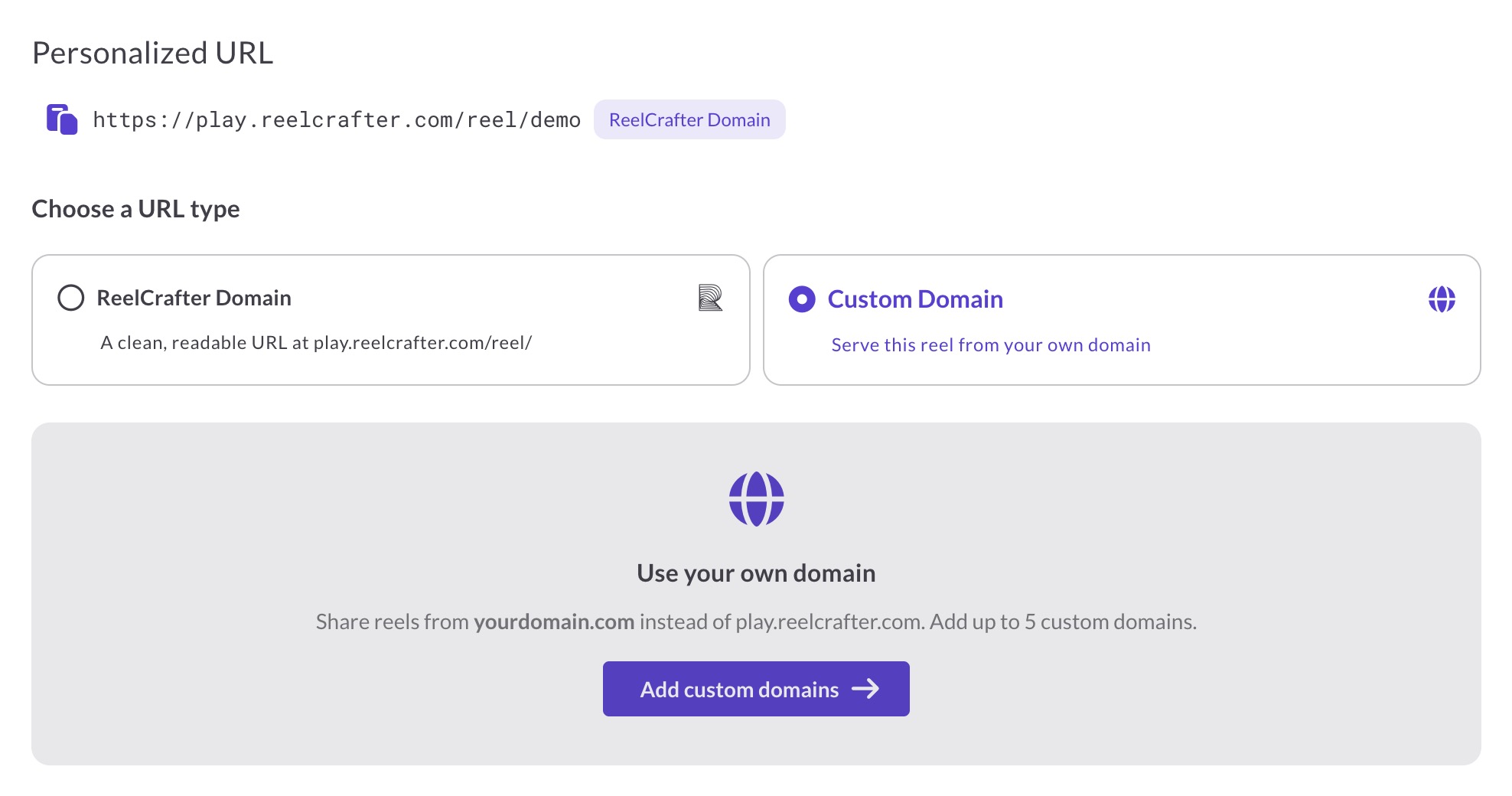Copy the personalized URL with the clipboard icon
The image size is (1512, 796).
[62, 119]
